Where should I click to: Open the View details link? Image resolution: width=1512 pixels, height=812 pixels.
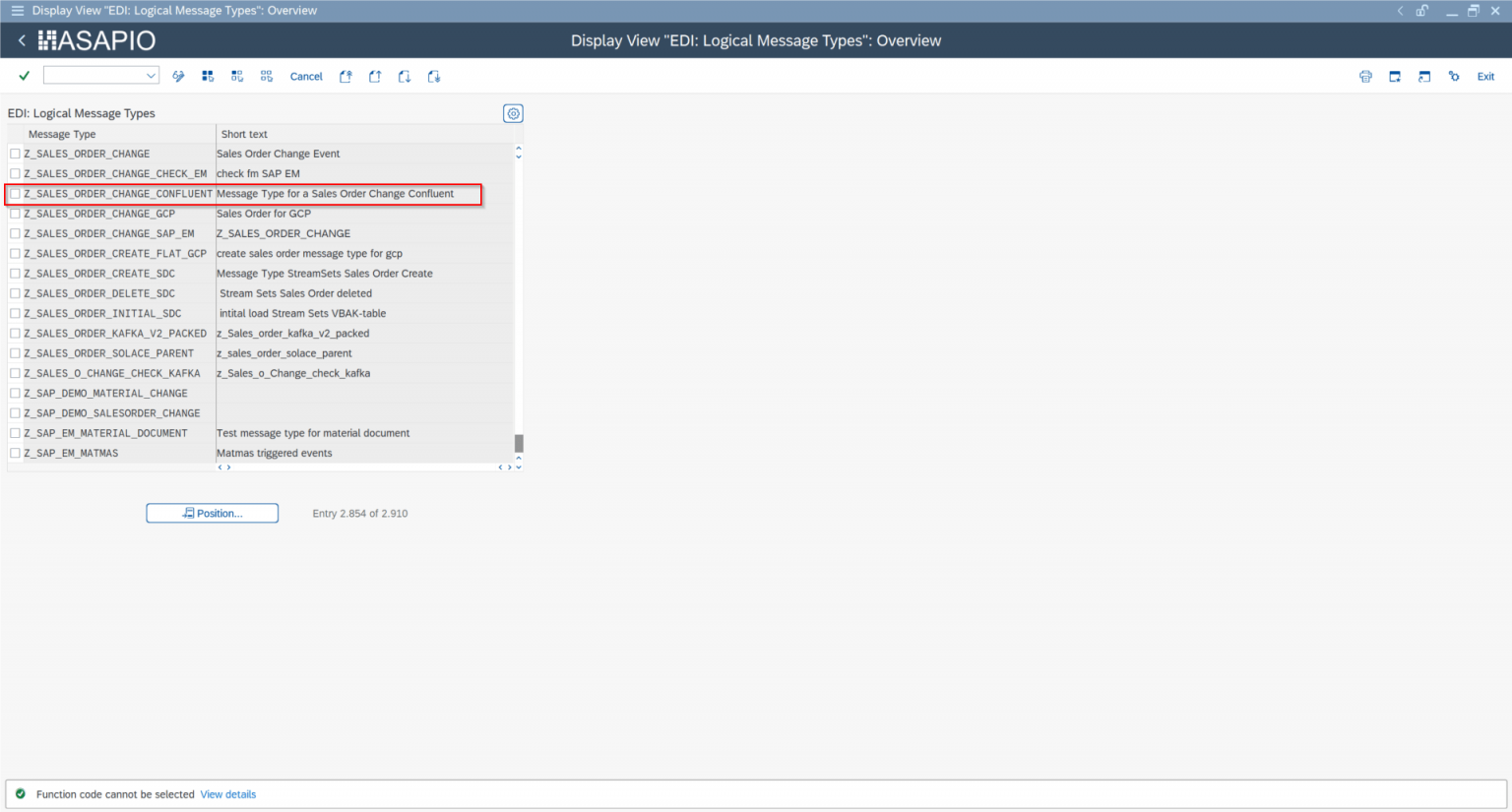point(228,794)
